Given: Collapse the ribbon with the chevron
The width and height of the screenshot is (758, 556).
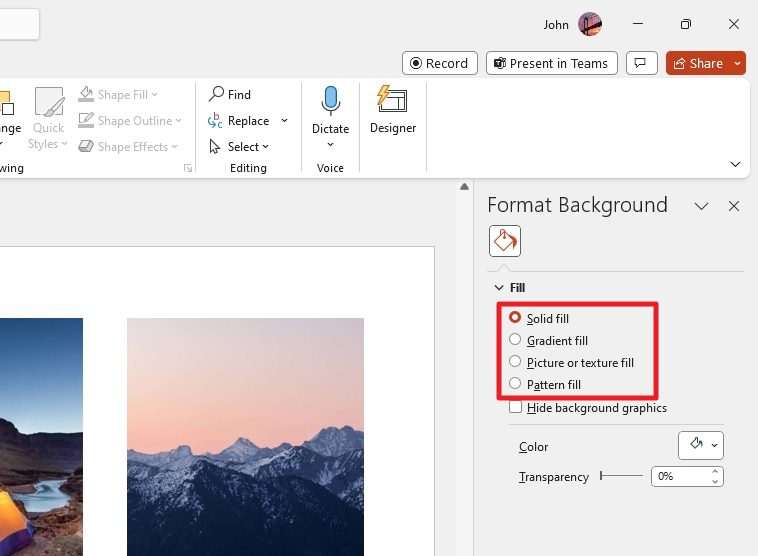Looking at the screenshot, I should click(735, 164).
